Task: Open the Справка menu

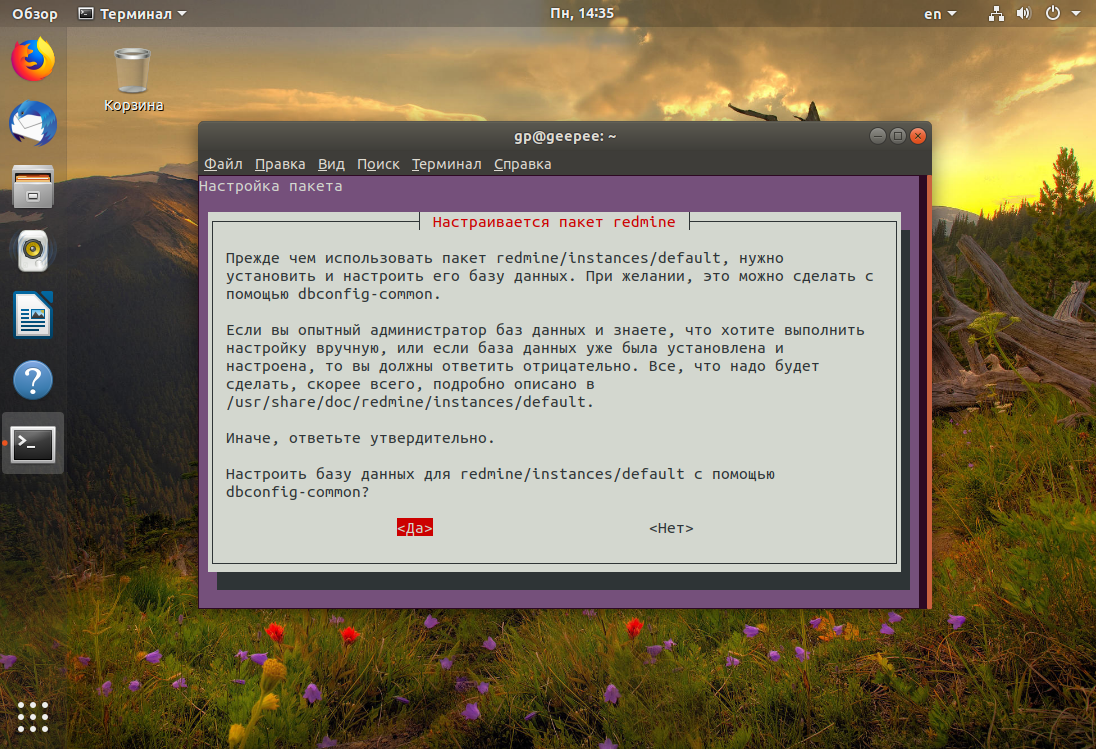Action: click(523, 163)
